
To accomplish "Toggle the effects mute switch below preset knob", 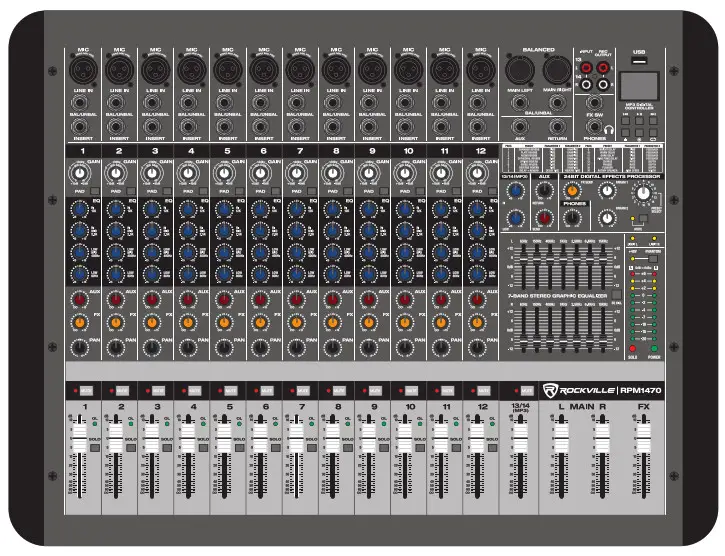I will (x=643, y=219).
